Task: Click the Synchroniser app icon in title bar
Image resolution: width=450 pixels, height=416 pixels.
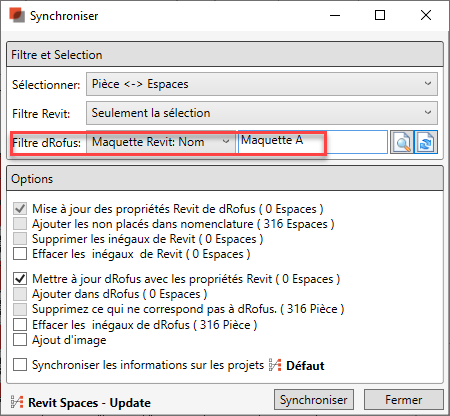Action: tap(17, 15)
